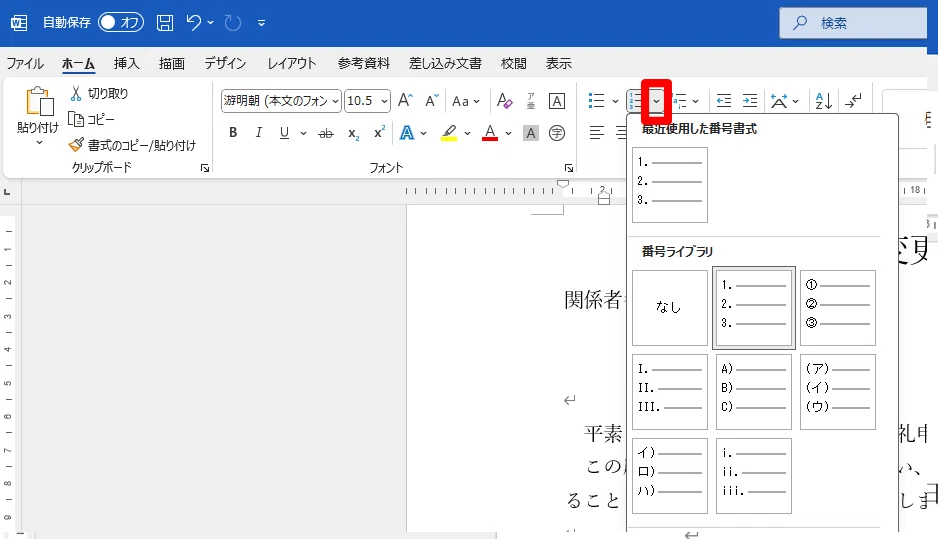The width and height of the screenshot is (938, 539).
Task: Open the 参考資料 tab
Action: point(363,63)
